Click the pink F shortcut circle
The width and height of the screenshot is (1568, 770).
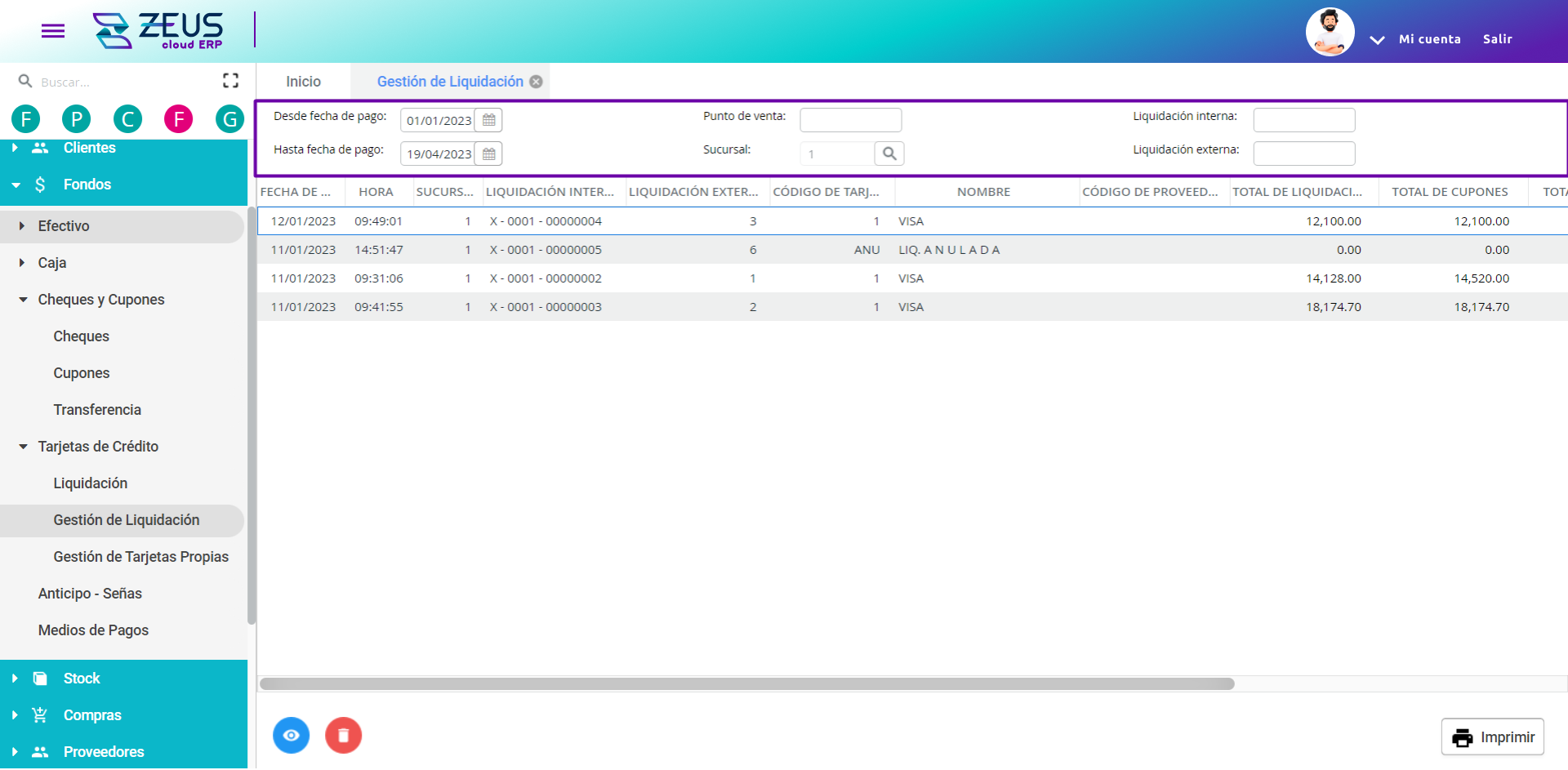coord(178,119)
